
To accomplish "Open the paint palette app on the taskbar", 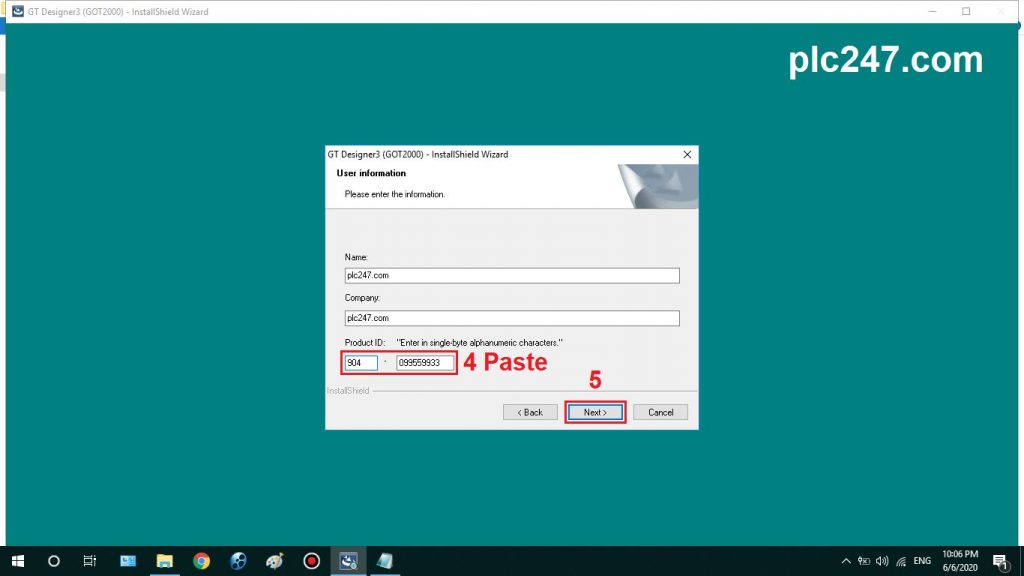I will [x=275, y=561].
